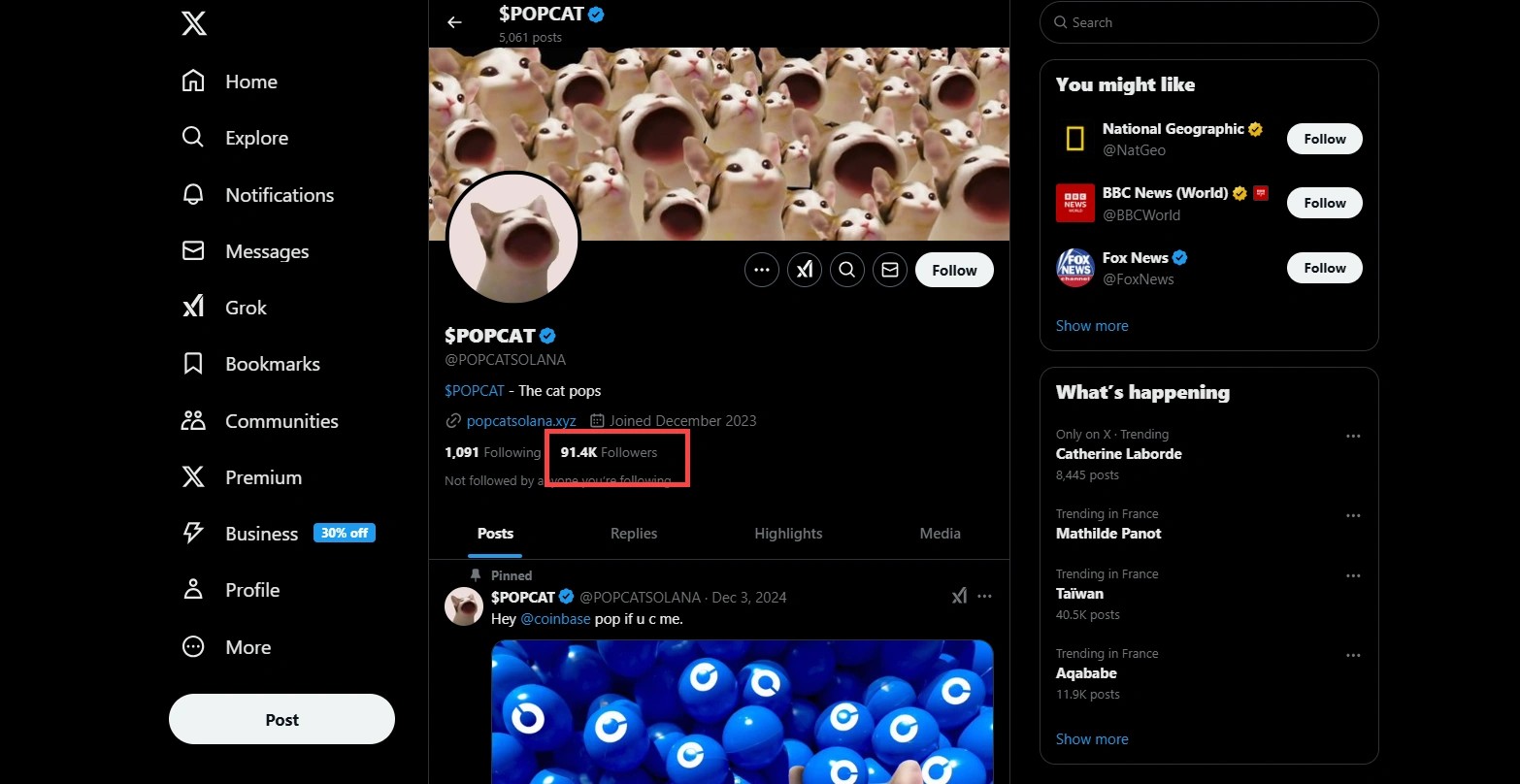Click the More circle icon in sidebar

click(193, 647)
